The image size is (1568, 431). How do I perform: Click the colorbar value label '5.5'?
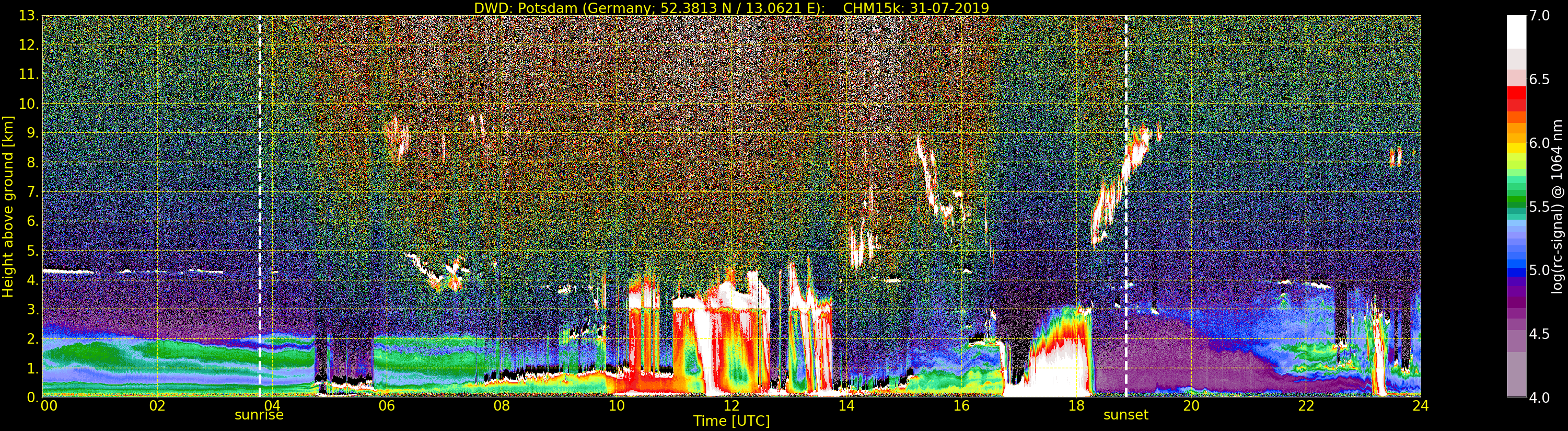[x=1539, y=207]
